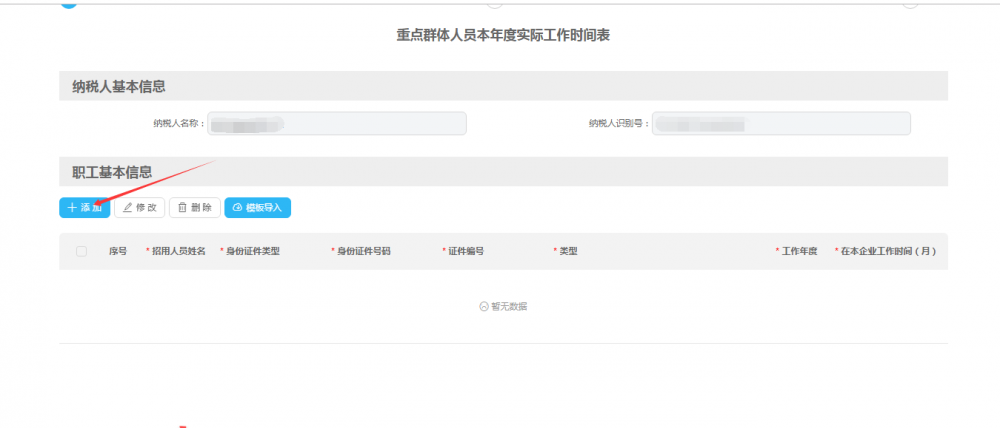Click the 纳税人识别号 input field
This screenshot has width=1000, height=428.
781,123
